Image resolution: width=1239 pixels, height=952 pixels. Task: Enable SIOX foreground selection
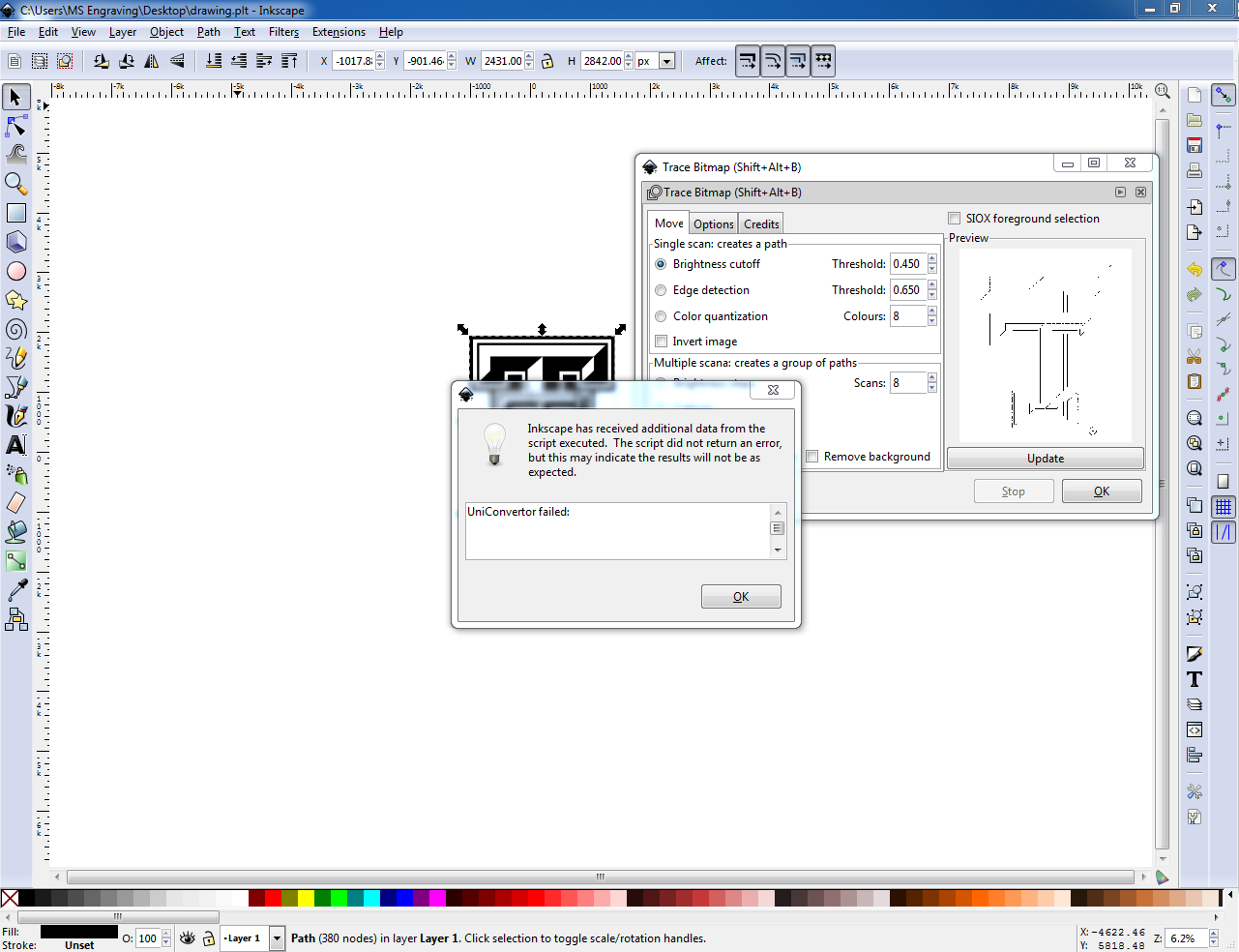click(955, 218)
